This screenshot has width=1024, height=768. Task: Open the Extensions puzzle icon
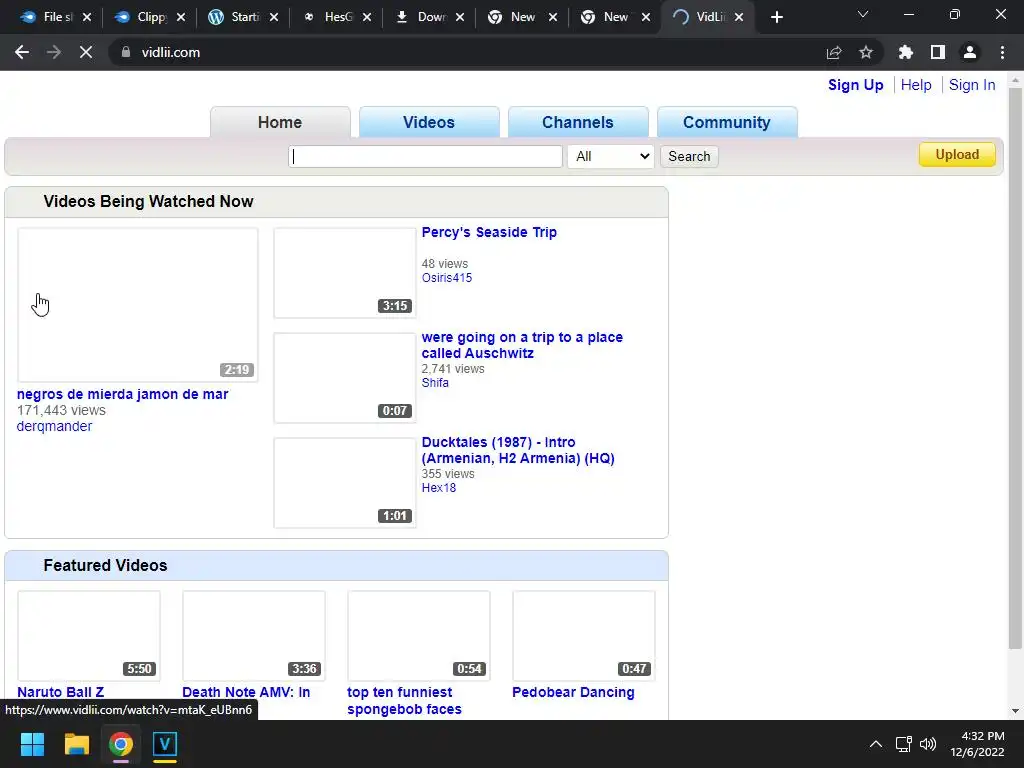(x=906, y=52)
